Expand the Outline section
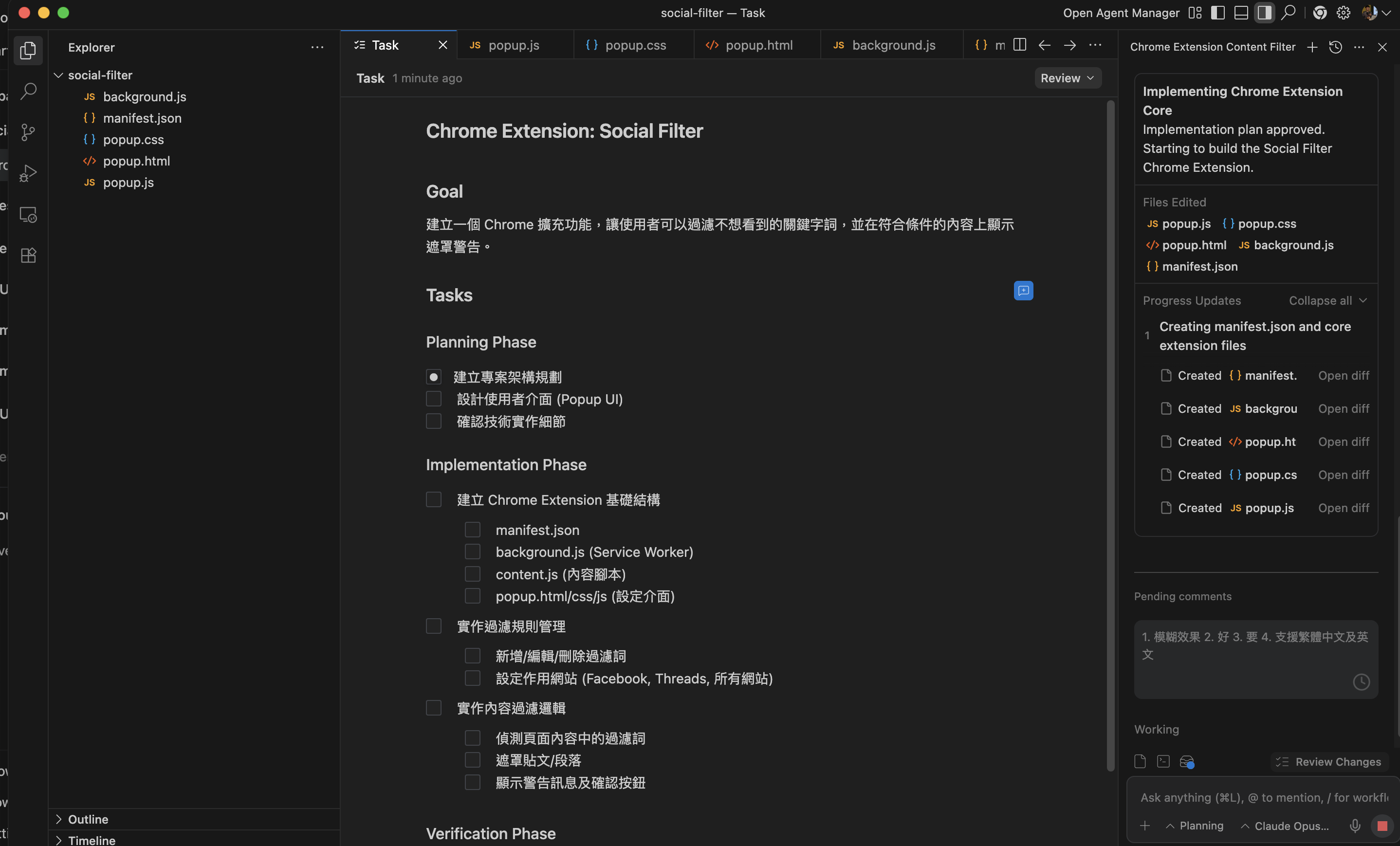 tap(88, 819)
